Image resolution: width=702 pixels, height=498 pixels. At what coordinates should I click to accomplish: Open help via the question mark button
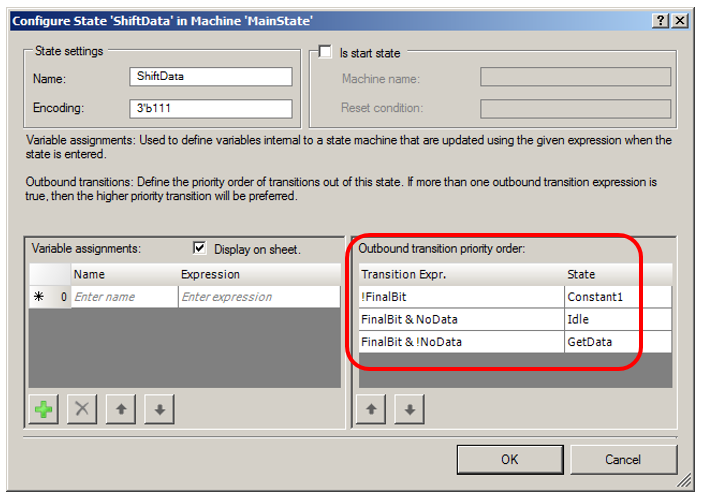(660, 21)
